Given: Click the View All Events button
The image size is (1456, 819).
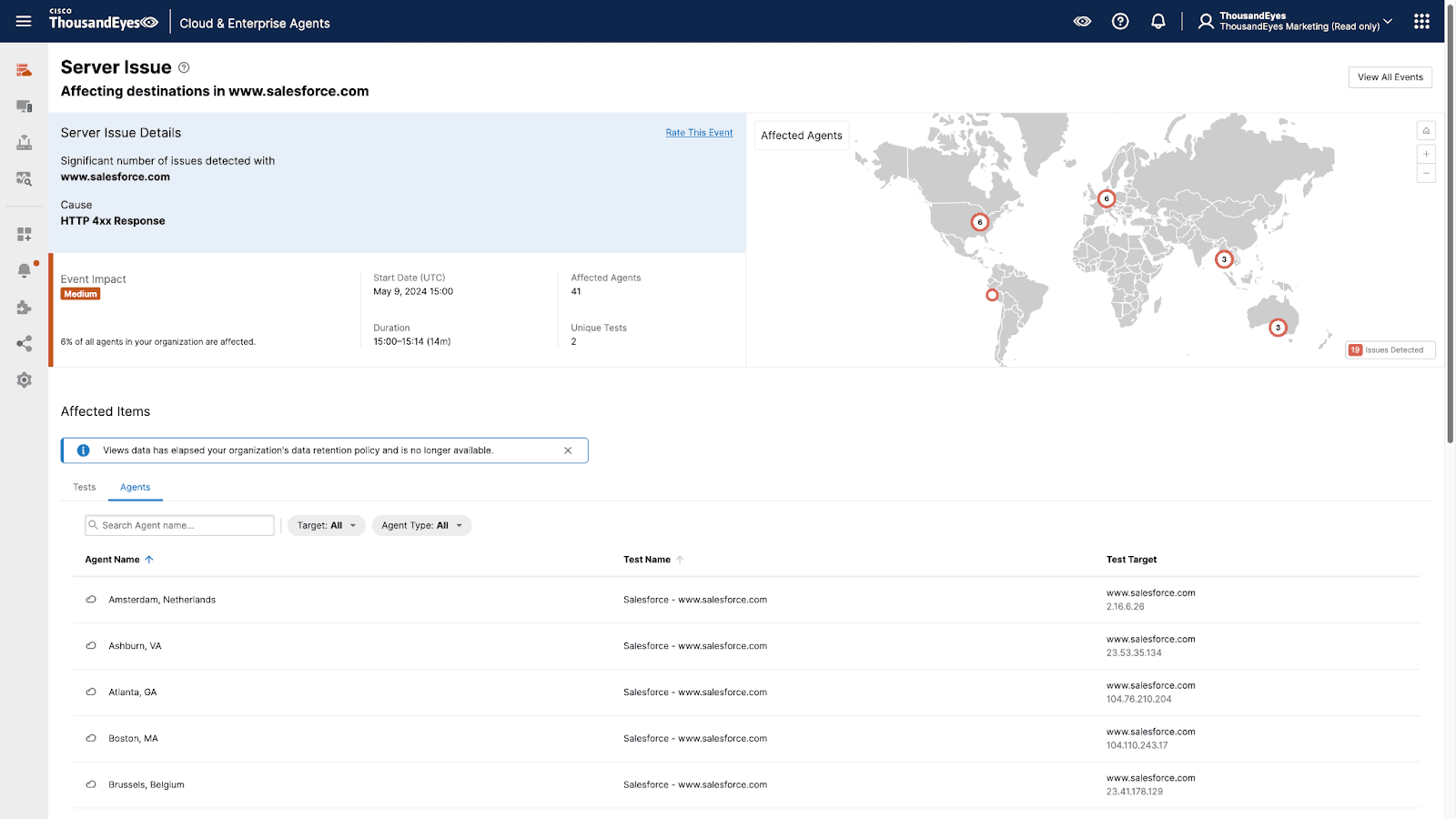Looking at the screenshot, I should coord(1390,77).
